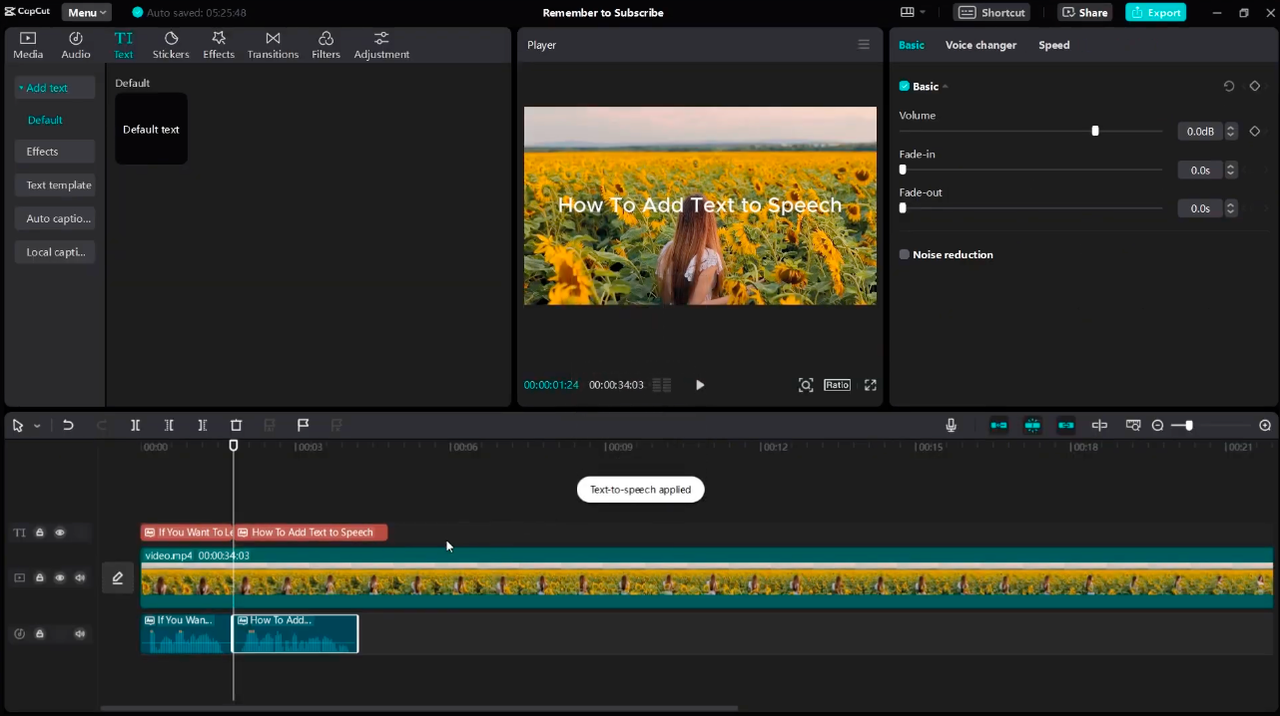The height and width of the screenshot is (716, 1280).
Task: Expand the selection tool dropdown arrow
Action: point(37,426)
